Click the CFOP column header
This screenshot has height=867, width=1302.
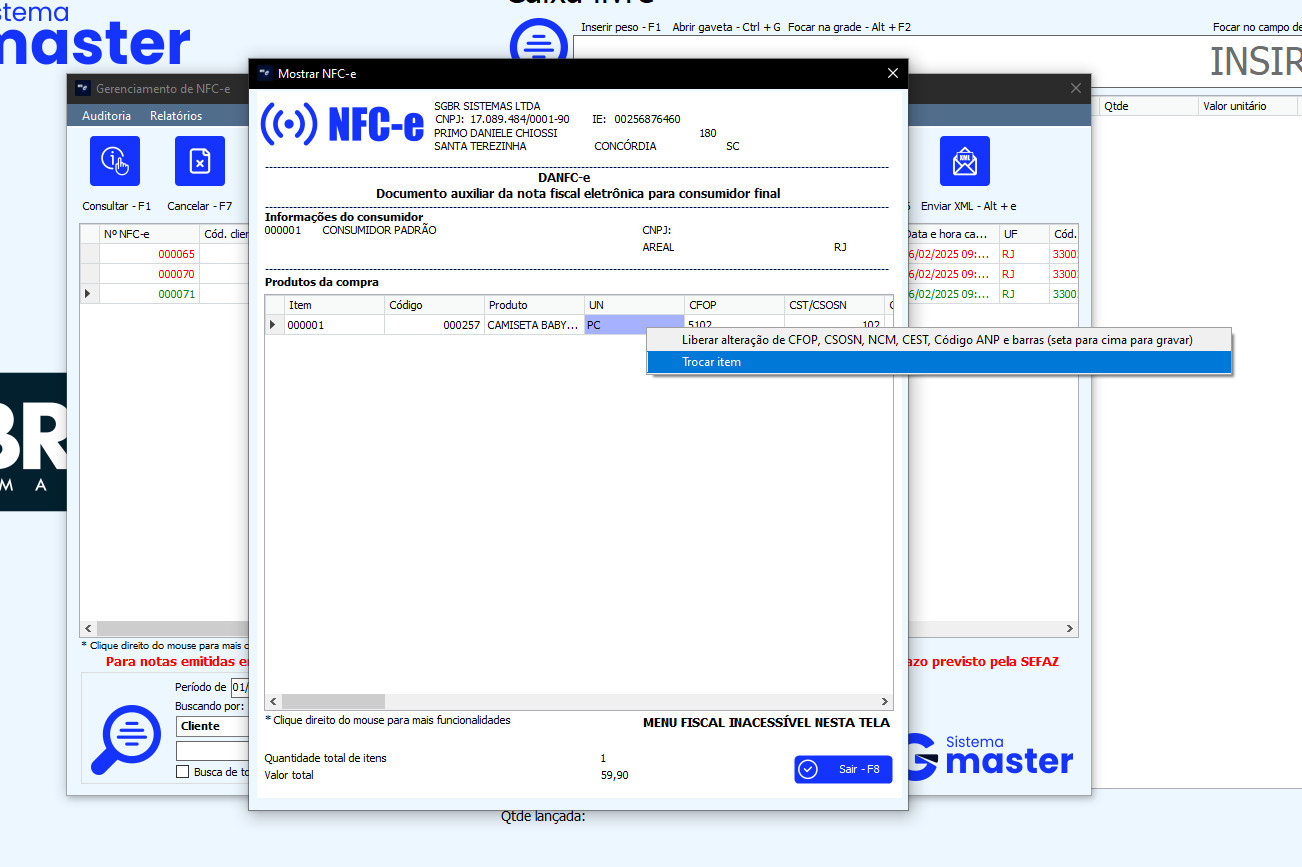tap(734, 305)
